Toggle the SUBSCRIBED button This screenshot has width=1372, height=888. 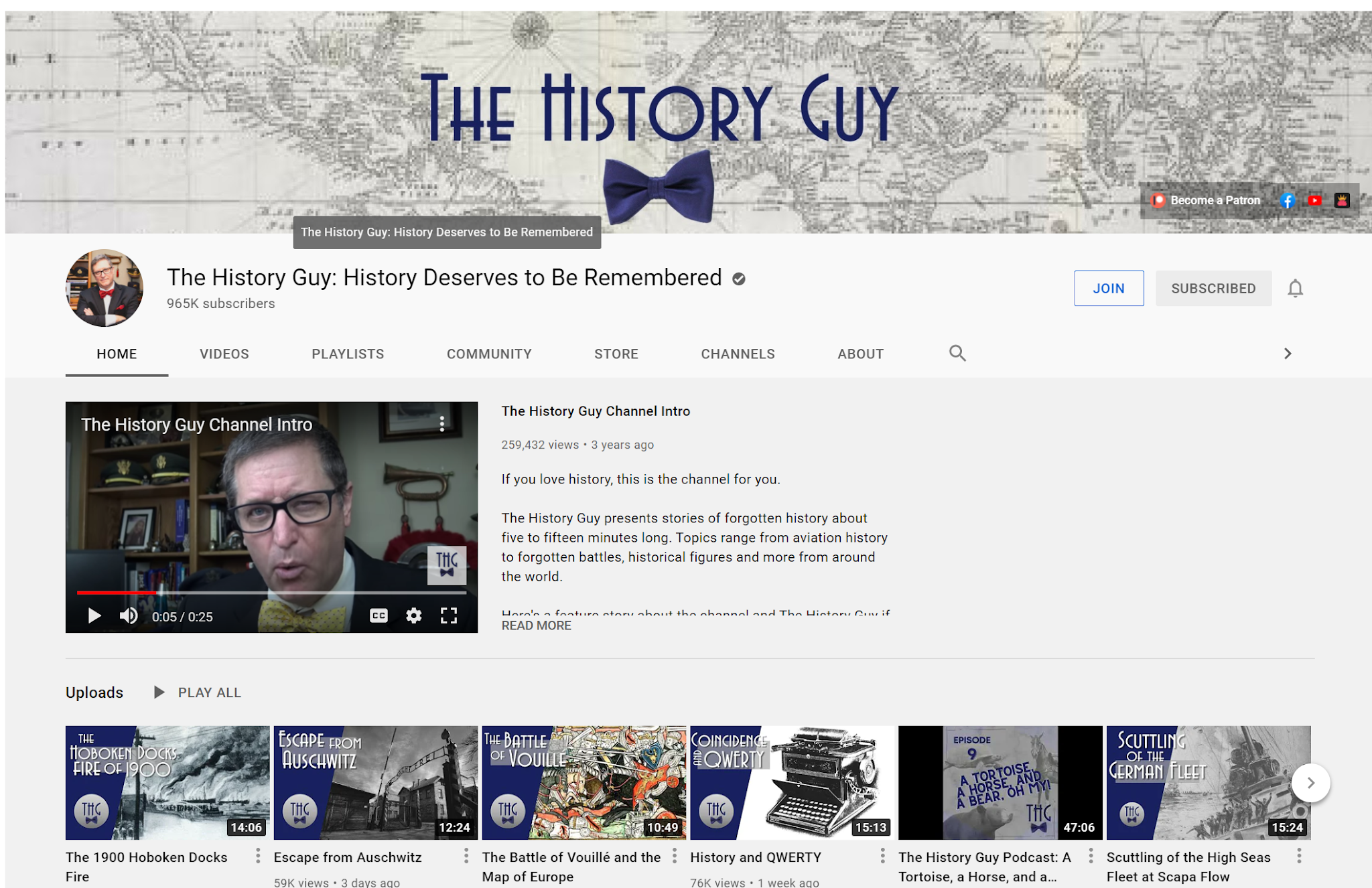[1213, 288]
